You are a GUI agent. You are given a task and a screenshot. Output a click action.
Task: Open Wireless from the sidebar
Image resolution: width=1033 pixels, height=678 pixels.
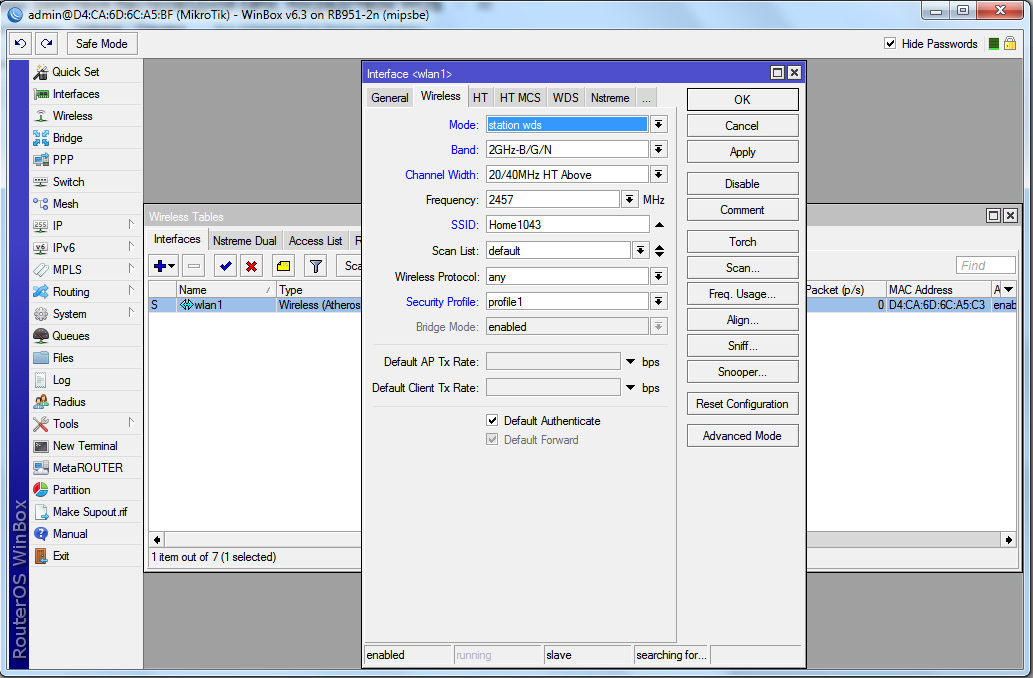[x=72, y=116]
